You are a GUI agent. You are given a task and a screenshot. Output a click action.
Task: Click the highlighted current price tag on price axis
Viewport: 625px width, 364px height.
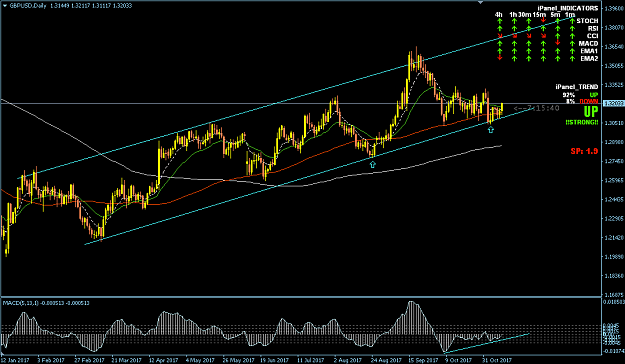coord(613,103)
